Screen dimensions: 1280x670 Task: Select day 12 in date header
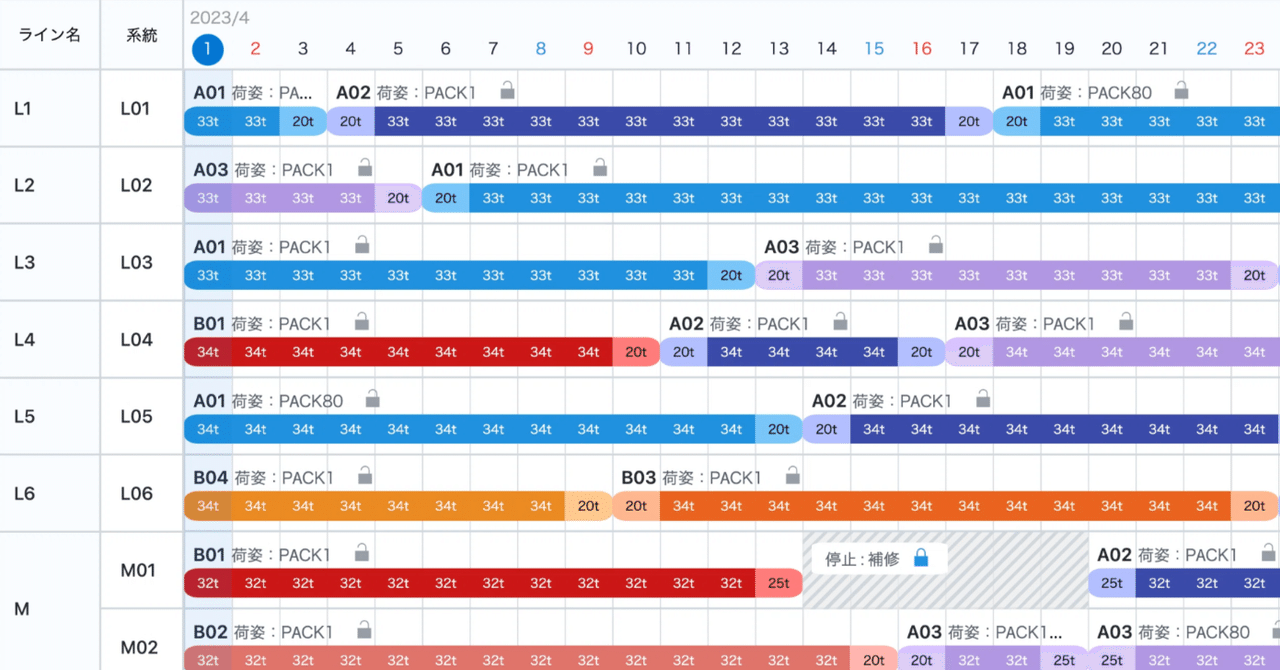pos(731,49)
